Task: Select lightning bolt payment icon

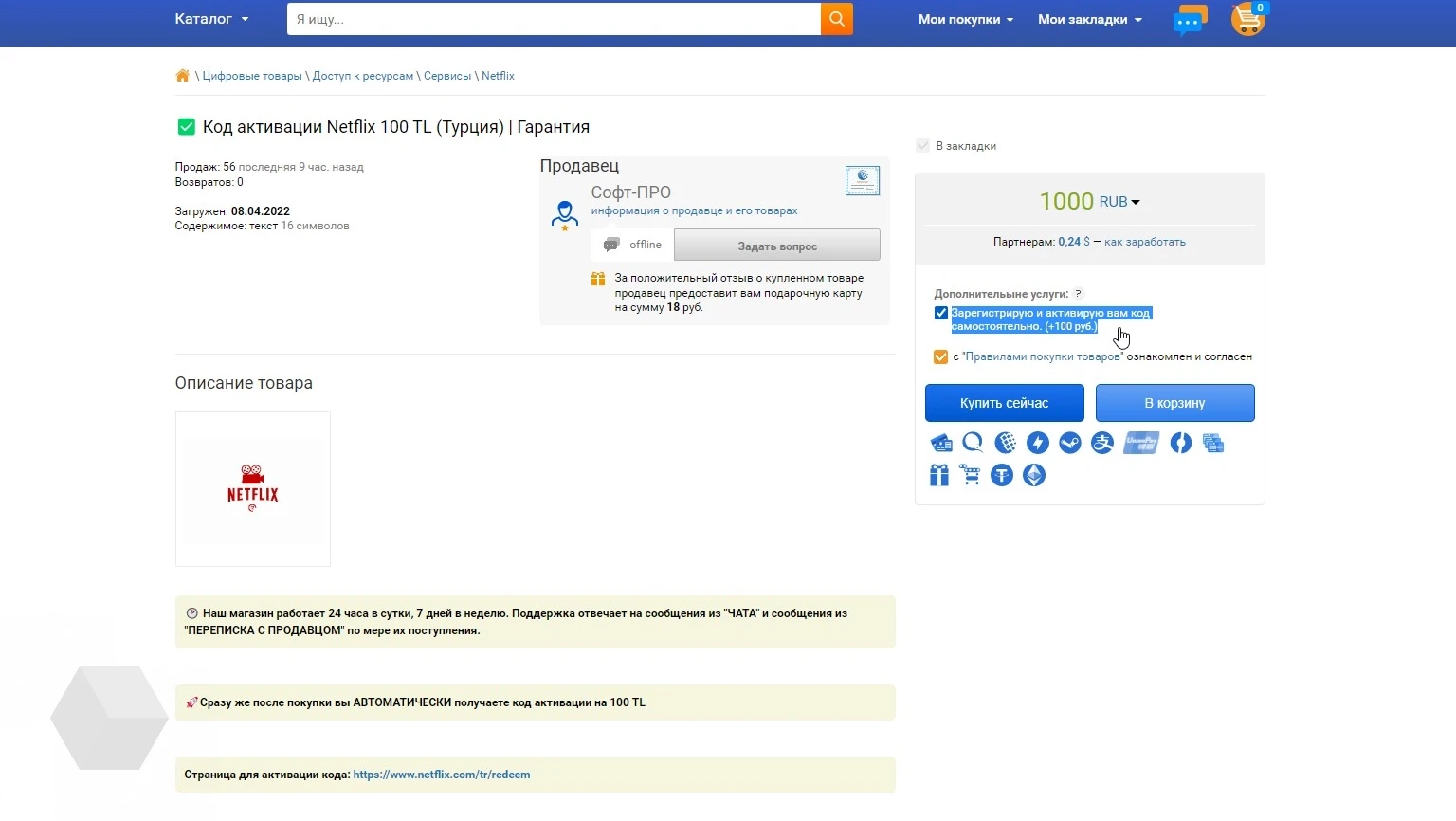Action: 1038,443
